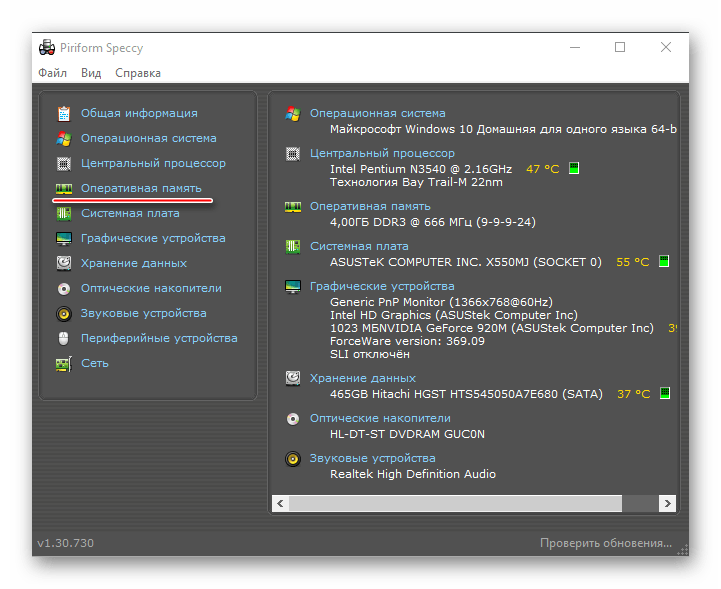The width and height of the screenshot is (721, 589).
Task: Open the Справка menu
Action: point(138,74)
